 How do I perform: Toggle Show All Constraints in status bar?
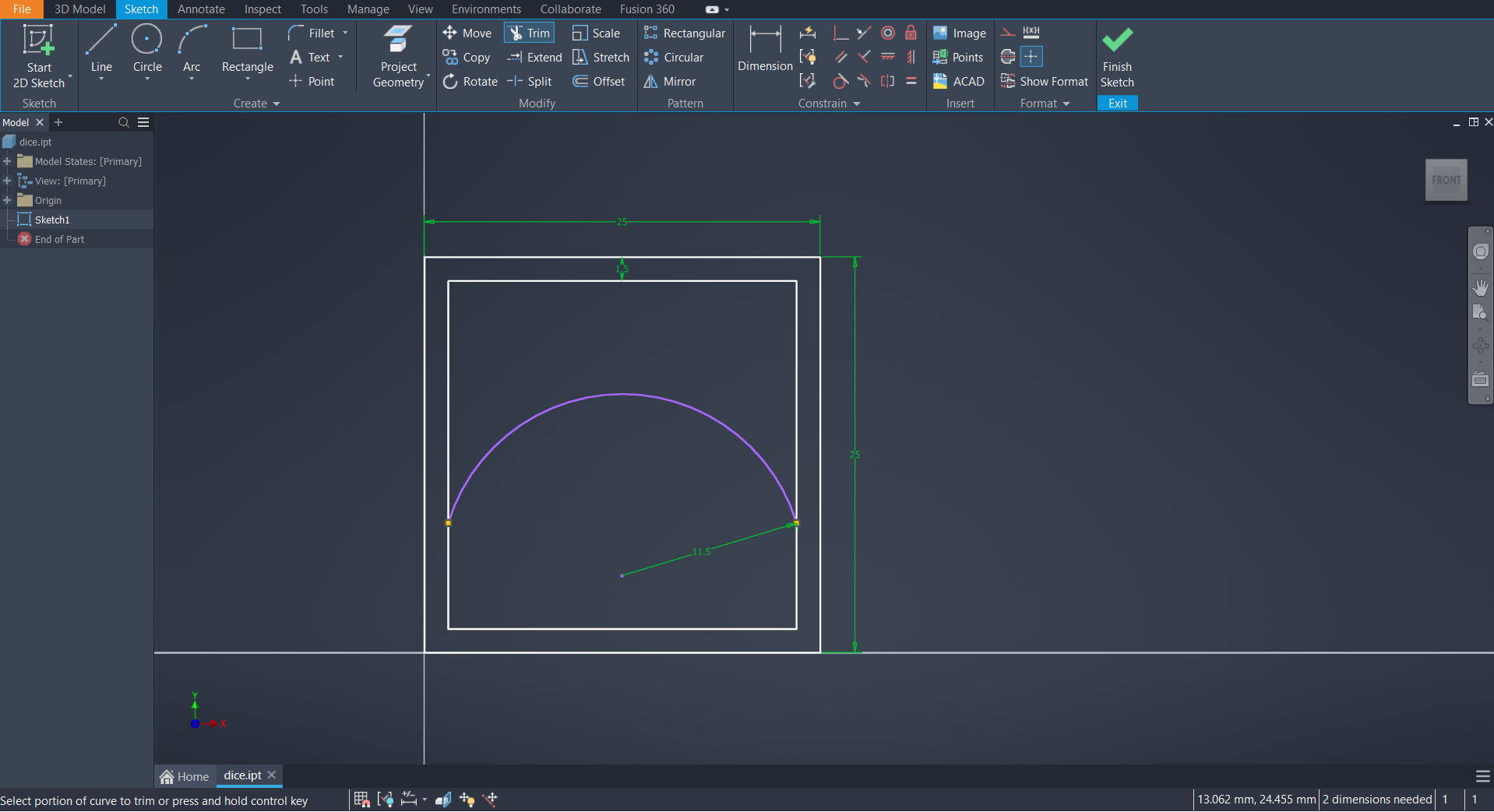[x=386, y=799]
